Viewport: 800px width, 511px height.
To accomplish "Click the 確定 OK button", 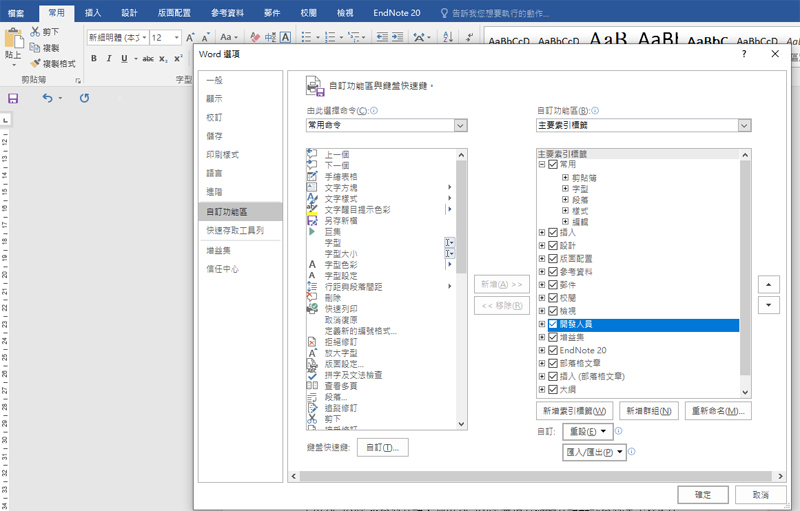I will pyautogui.click(x=703, y=495).
